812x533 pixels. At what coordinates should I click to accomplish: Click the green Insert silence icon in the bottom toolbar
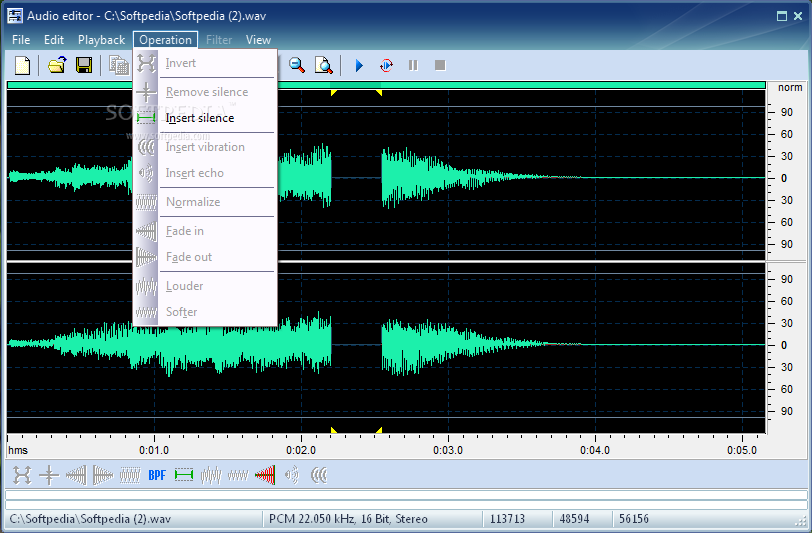pos(184,475)
